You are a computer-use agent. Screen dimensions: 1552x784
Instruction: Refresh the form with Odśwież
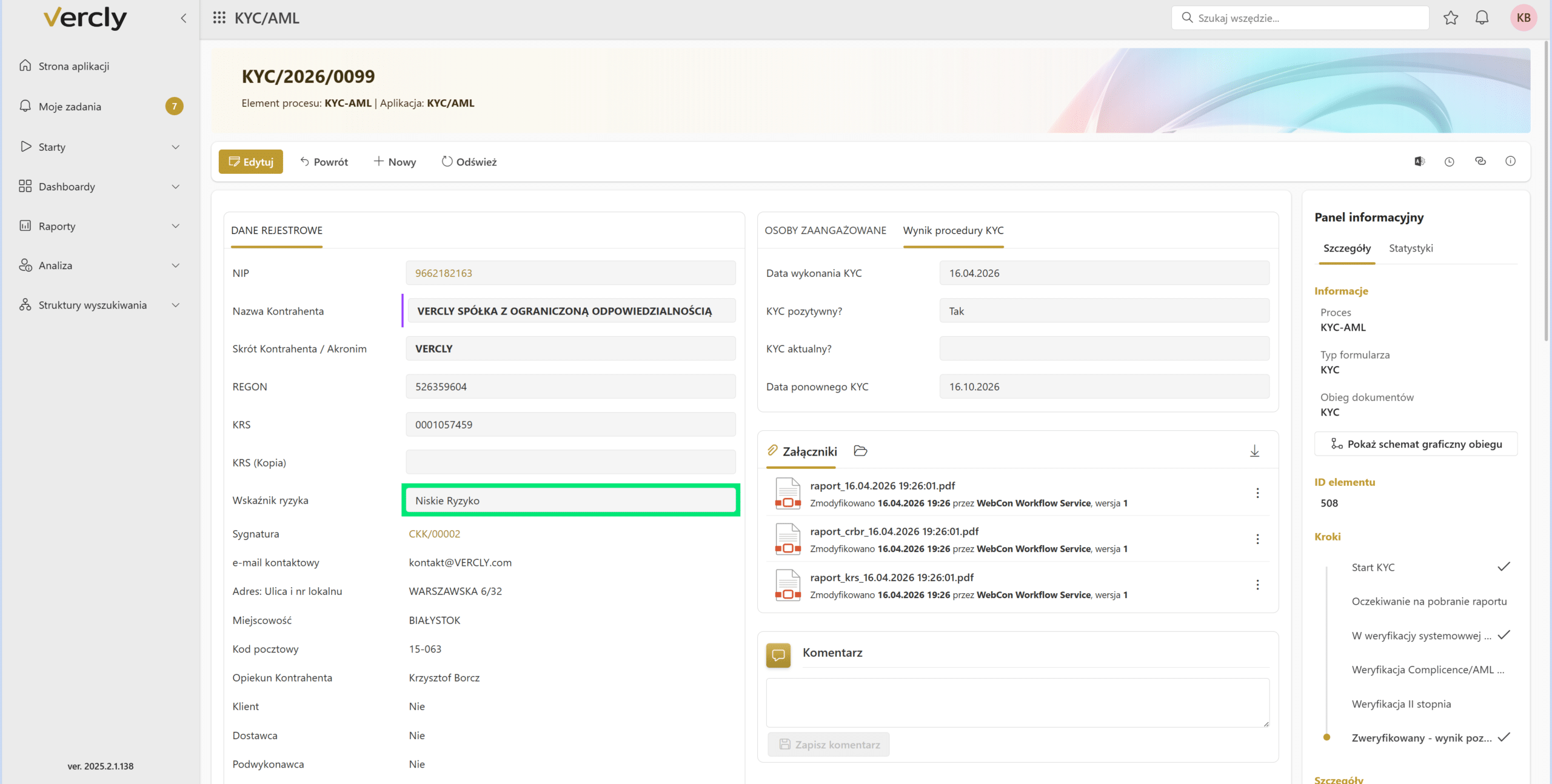pos(469,162)
